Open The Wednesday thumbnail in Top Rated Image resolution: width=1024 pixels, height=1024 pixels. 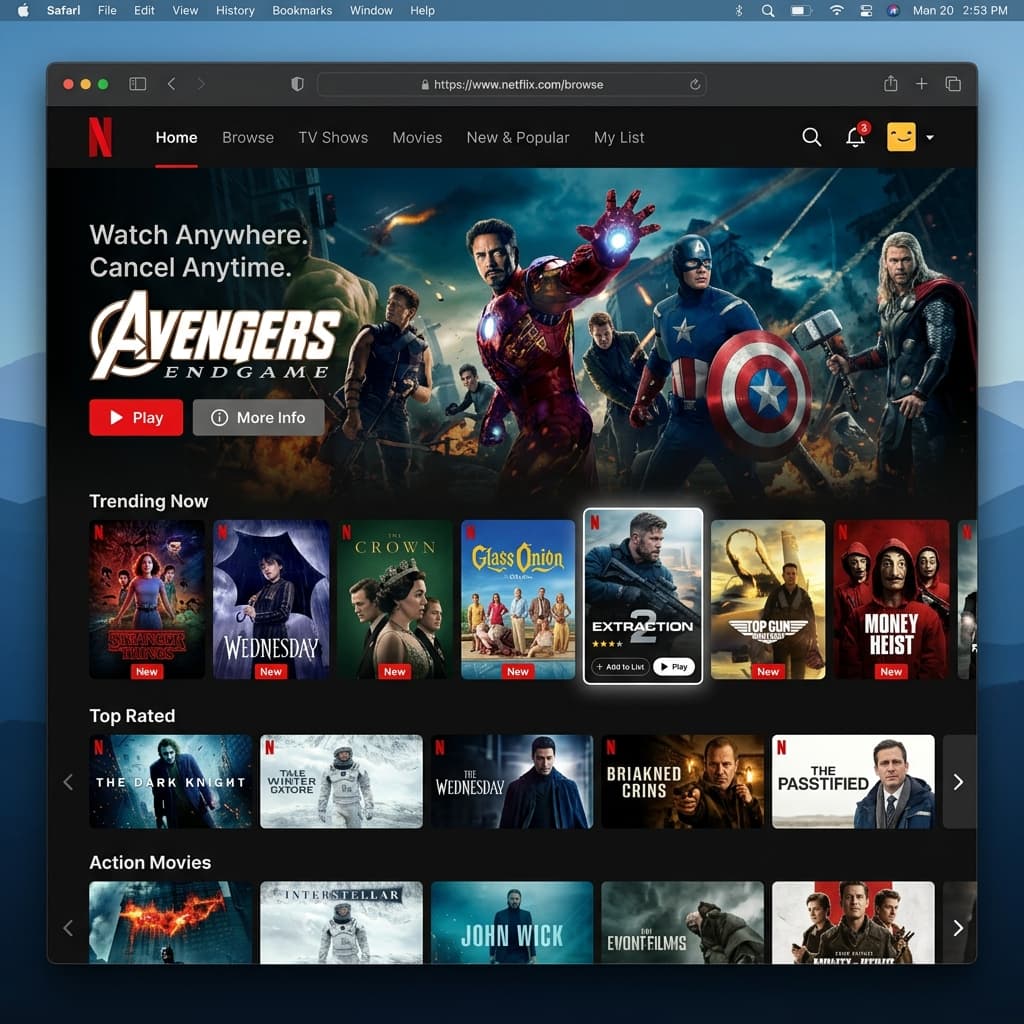512,782
